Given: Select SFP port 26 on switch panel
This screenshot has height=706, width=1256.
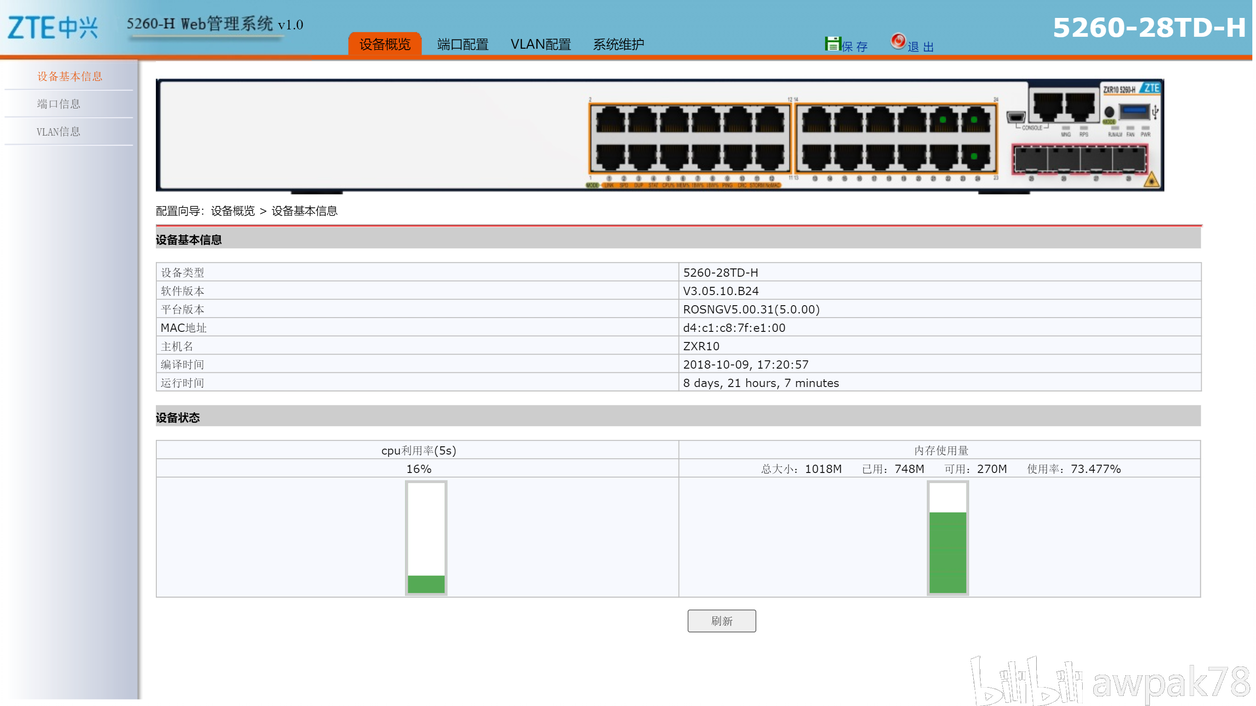Looking at the screenshot, I should coord(1064,159).
